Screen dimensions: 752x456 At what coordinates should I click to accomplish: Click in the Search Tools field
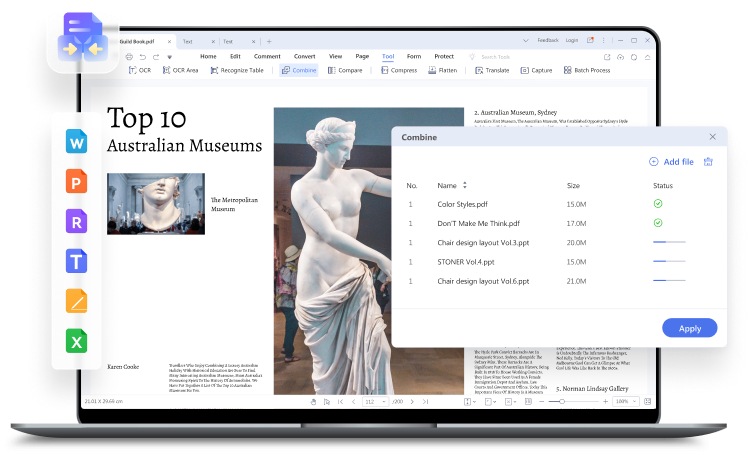[x=495, y=57]
